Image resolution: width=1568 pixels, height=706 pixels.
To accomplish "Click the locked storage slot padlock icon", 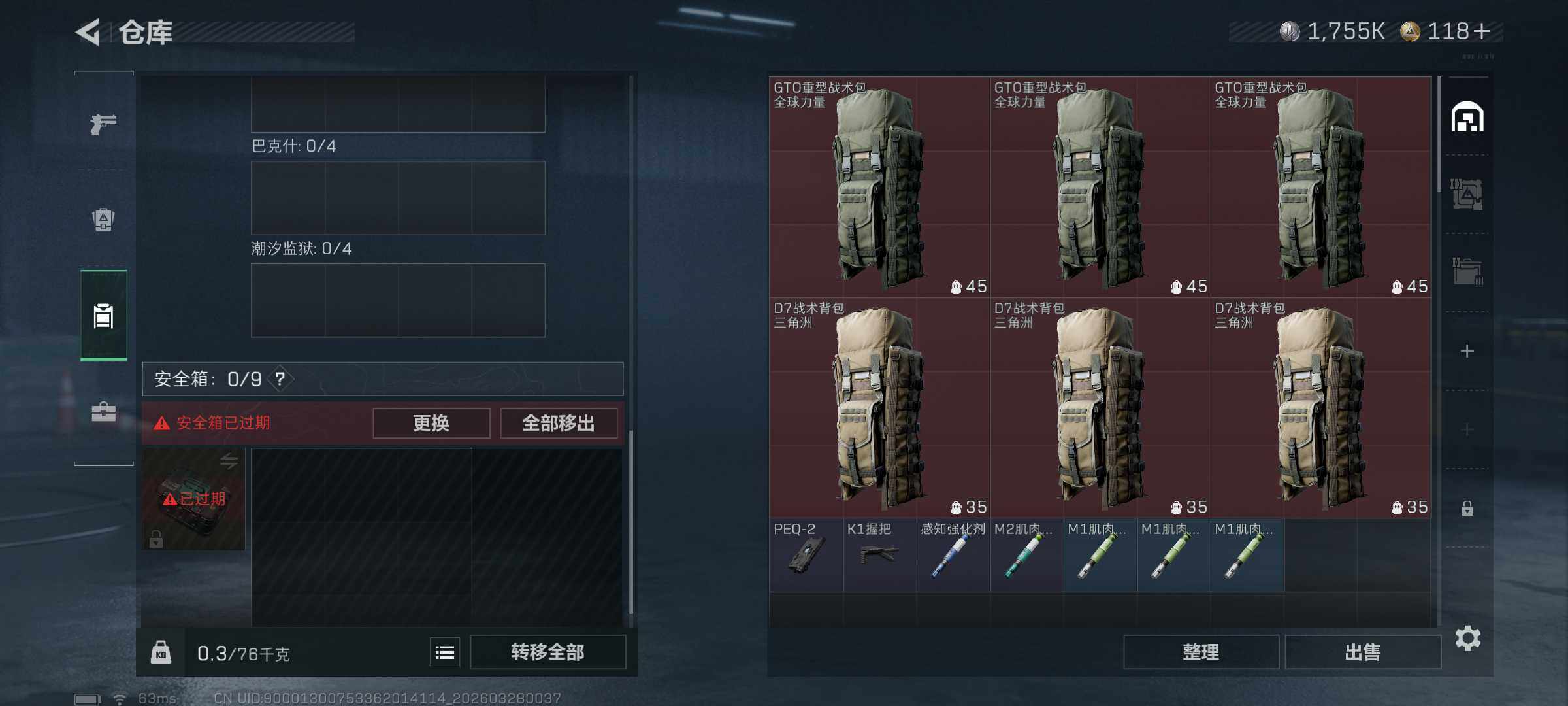I will click(1467, 508).
